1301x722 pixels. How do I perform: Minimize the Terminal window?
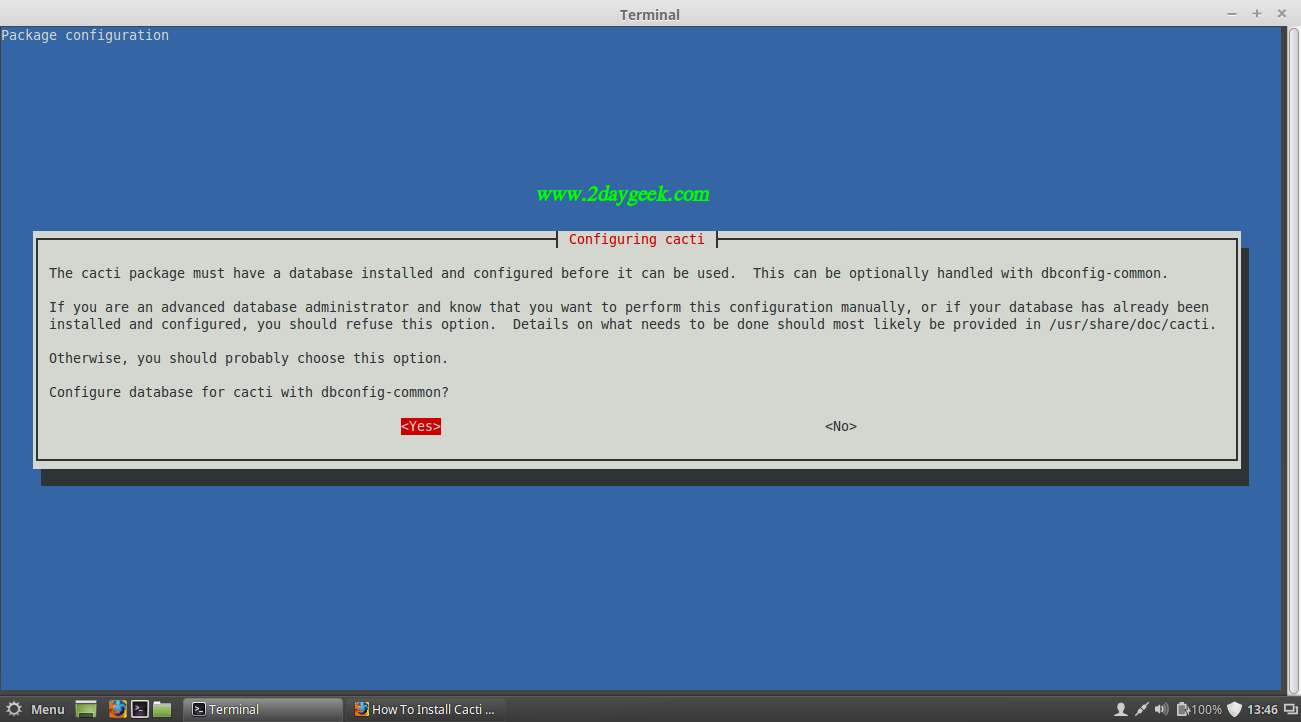click(1233, 14)
